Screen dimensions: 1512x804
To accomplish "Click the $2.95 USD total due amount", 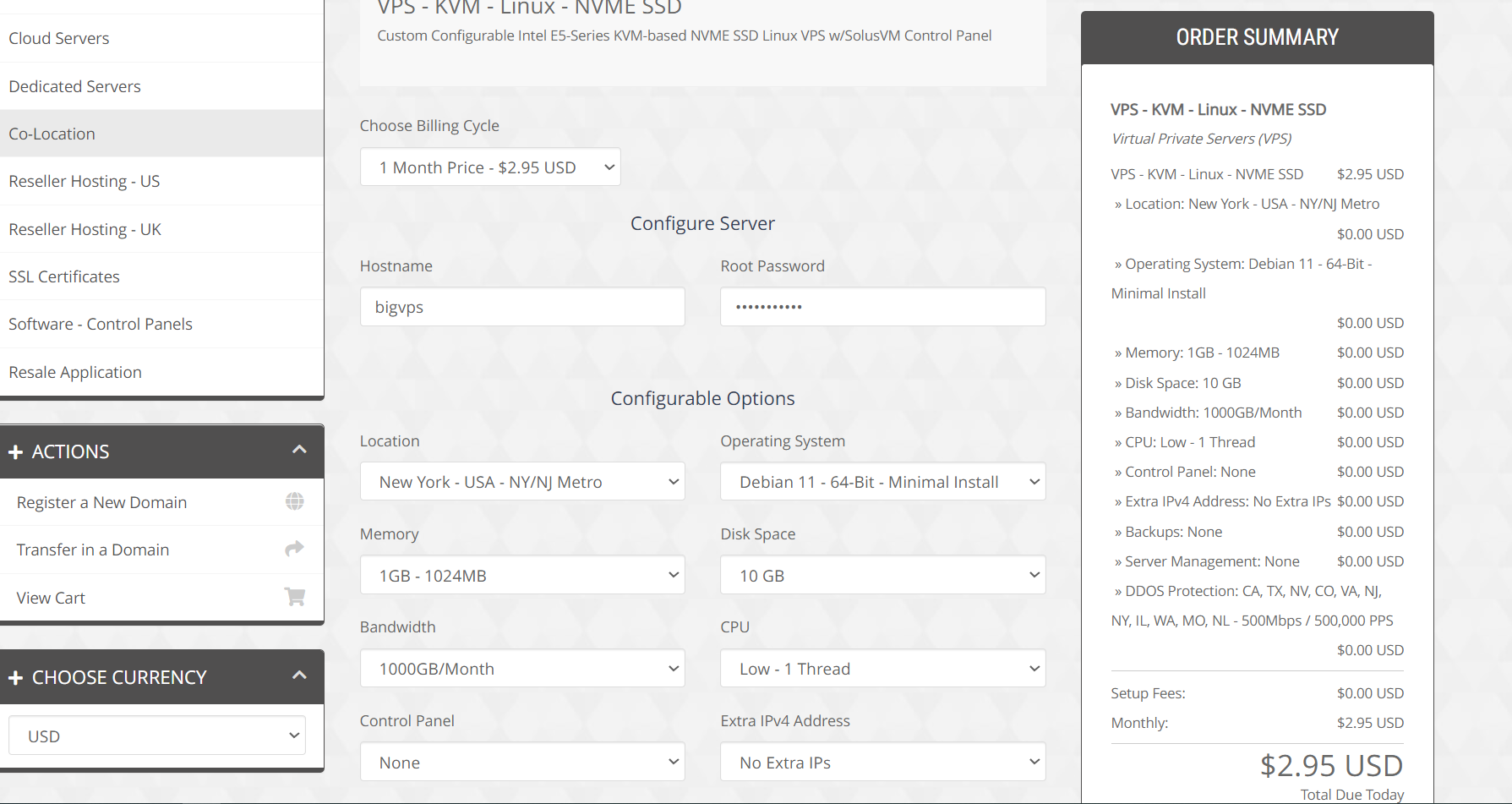I will pos(1331,766).
